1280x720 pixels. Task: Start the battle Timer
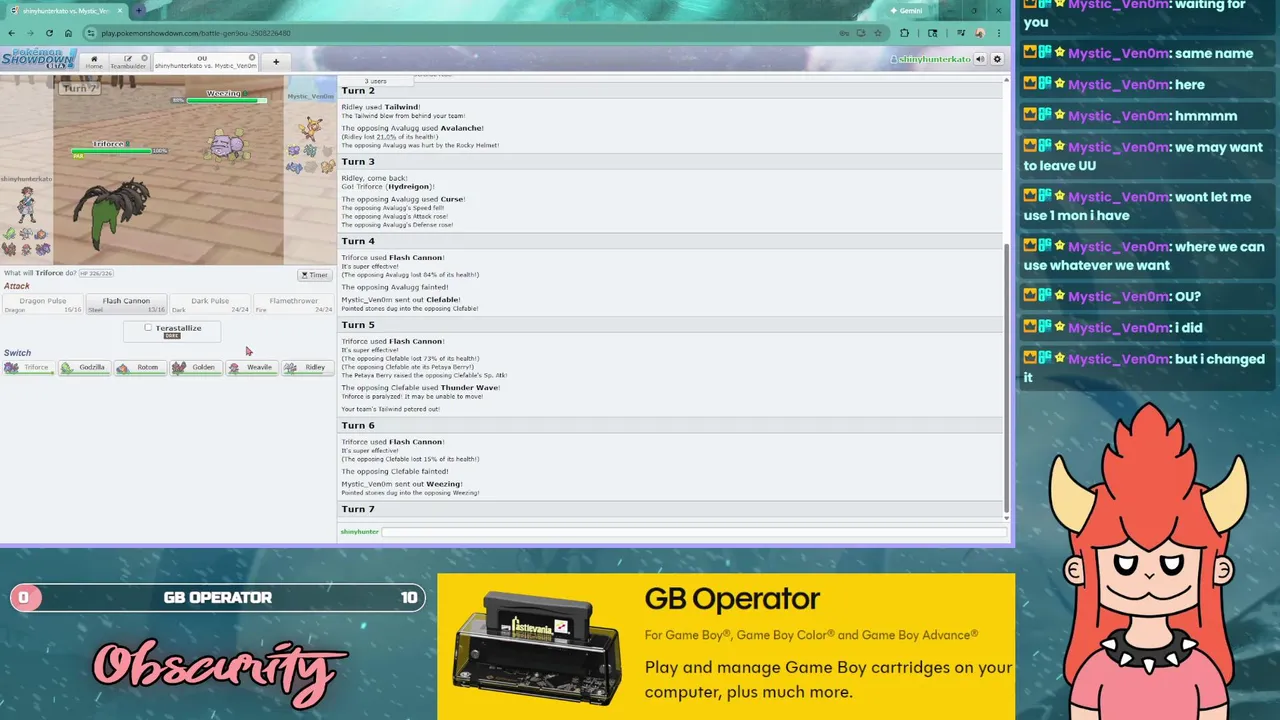(314, 275)
